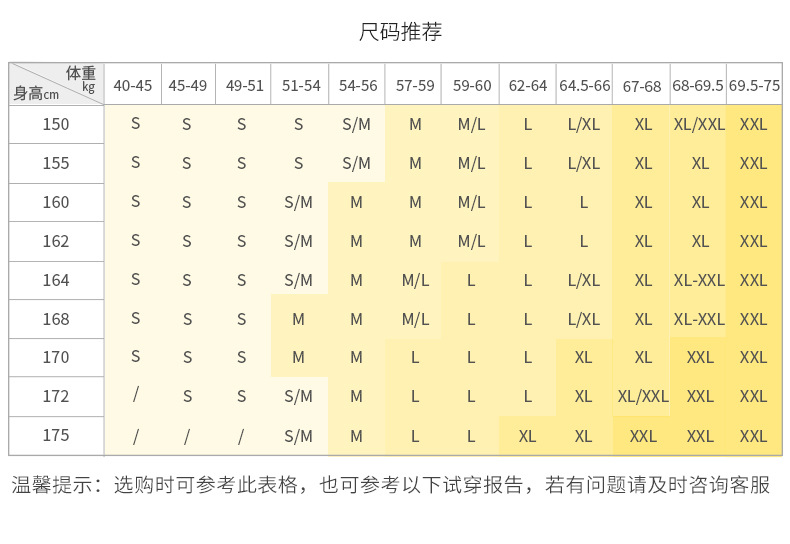Screen dimensions: 790x544
Task: Click the 155 height row header
Action: pos(56,163)
